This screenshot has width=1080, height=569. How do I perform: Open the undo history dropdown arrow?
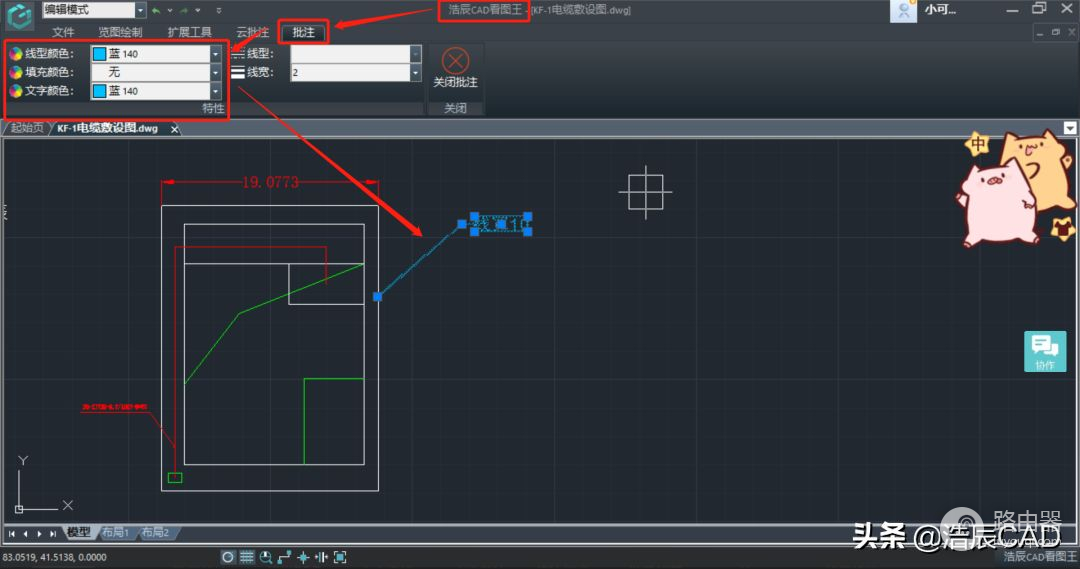click(169, 10)
